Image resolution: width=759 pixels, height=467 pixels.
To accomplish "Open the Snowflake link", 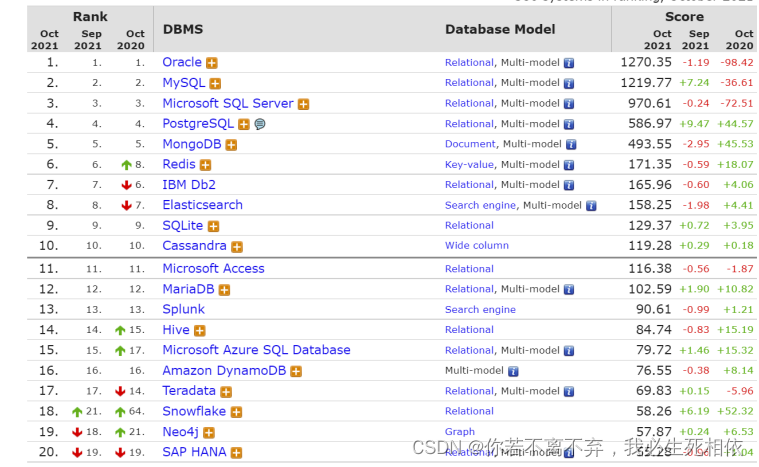I will [x=194, y=411].
